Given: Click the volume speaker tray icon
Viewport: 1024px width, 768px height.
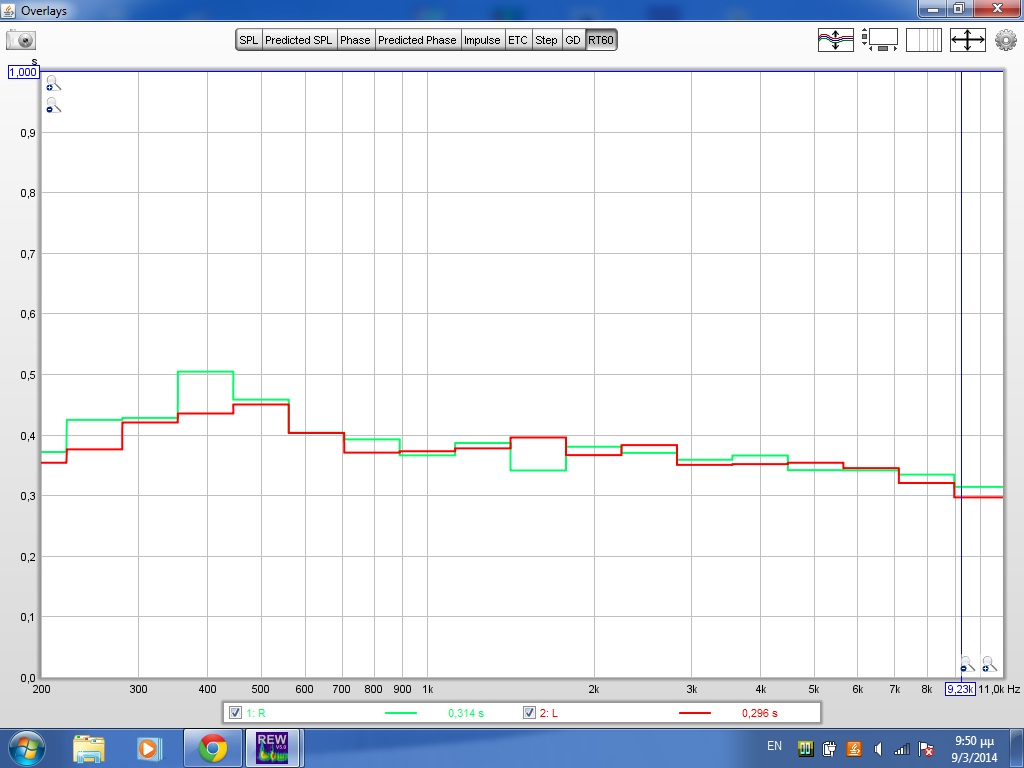Looking at the screenshot, I should point(877,748).
